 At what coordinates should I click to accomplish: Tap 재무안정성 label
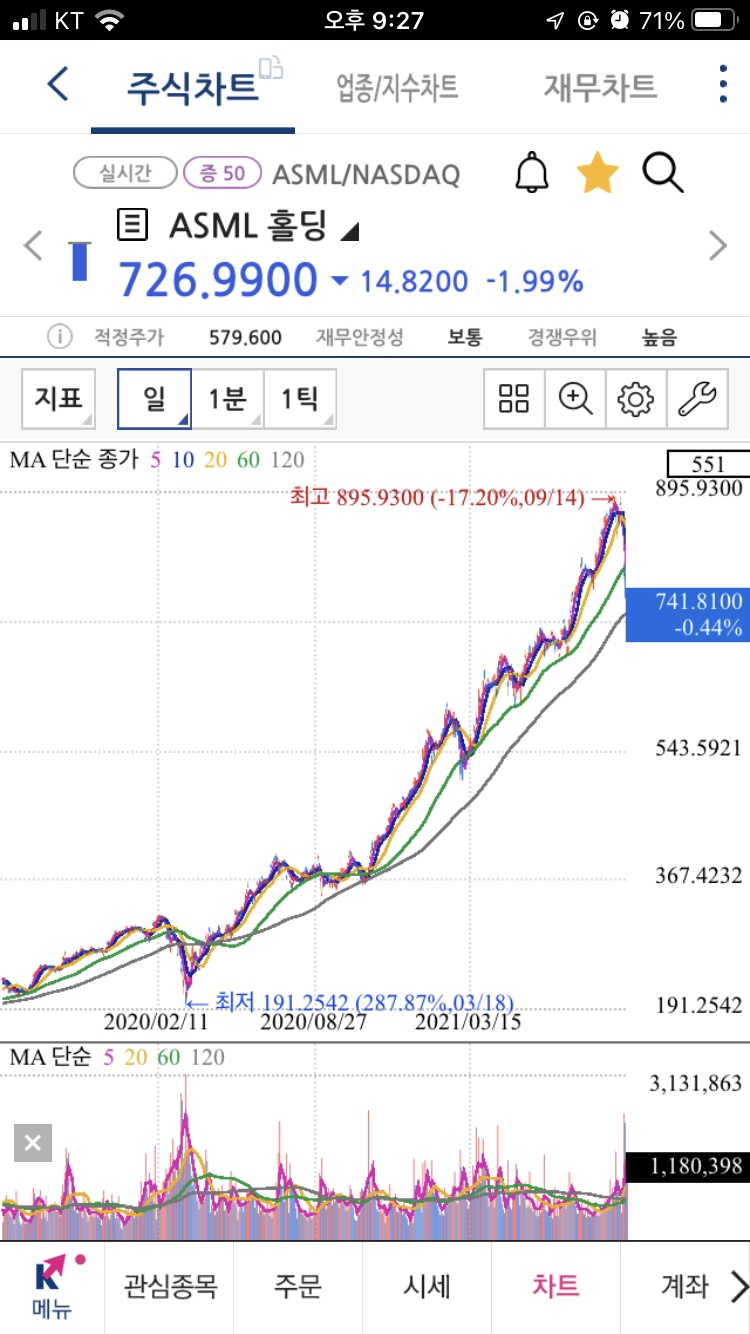click(360, 337)
